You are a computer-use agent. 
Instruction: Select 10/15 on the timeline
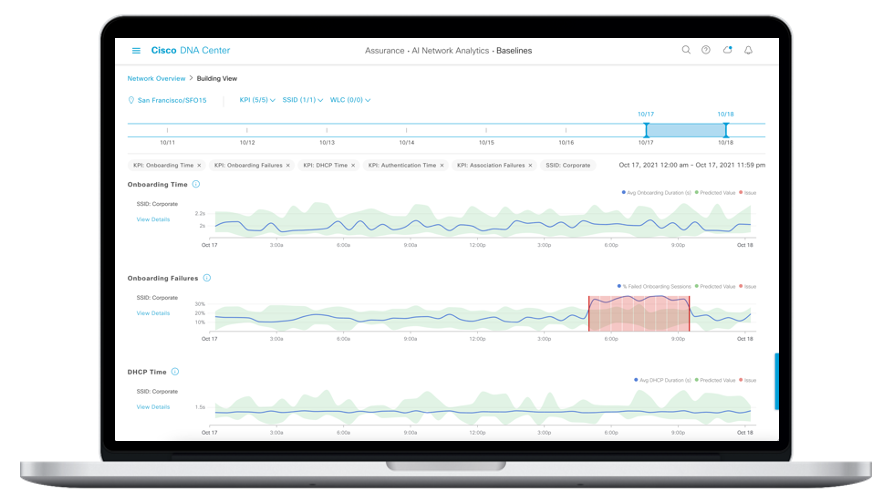tap(487, 142)
